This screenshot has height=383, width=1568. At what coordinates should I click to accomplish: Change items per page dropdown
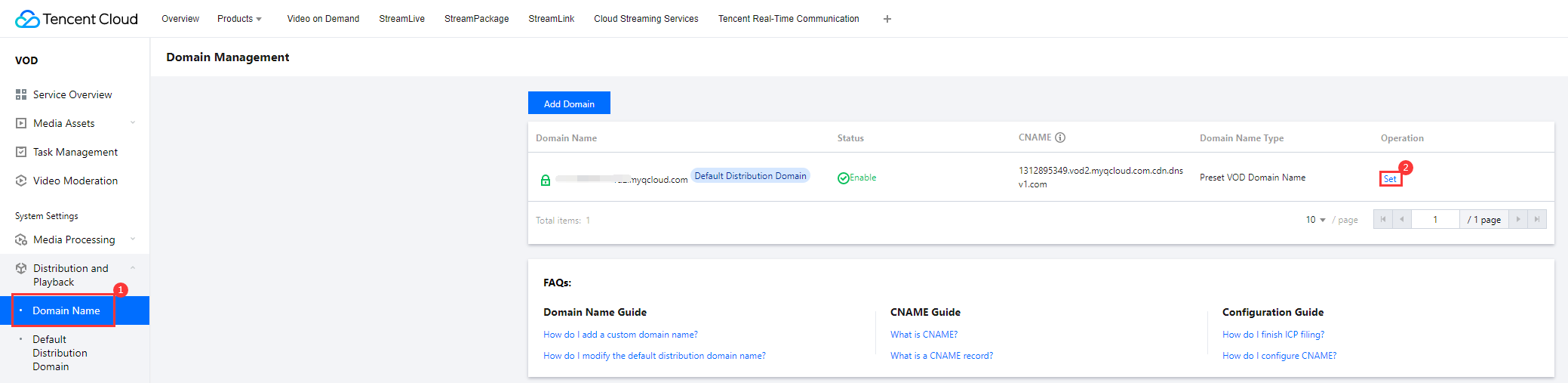point(1315,220)
